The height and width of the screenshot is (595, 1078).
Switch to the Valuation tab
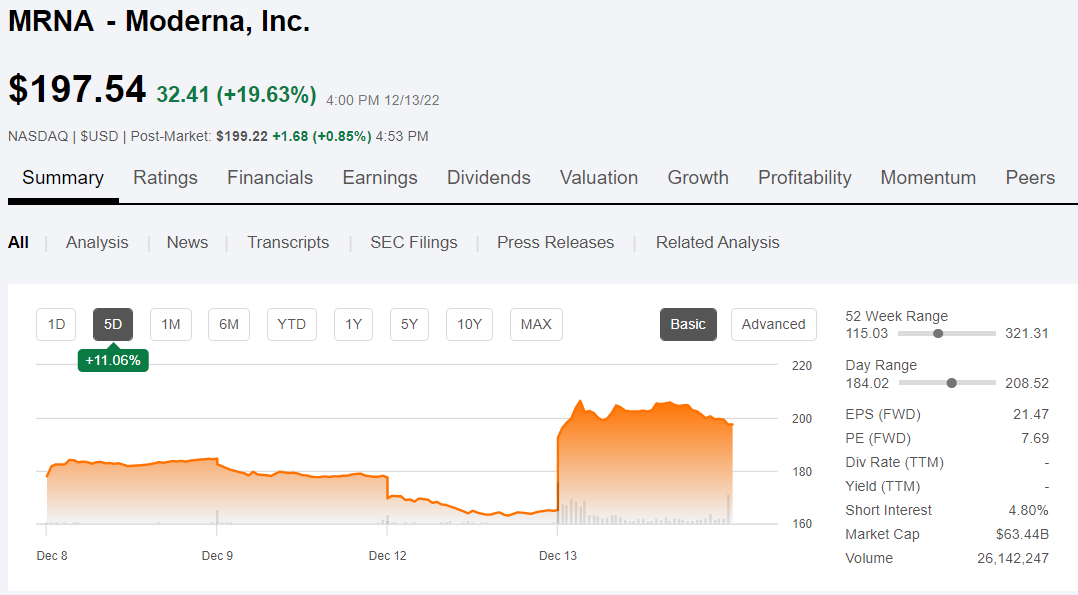click(599, 178)
